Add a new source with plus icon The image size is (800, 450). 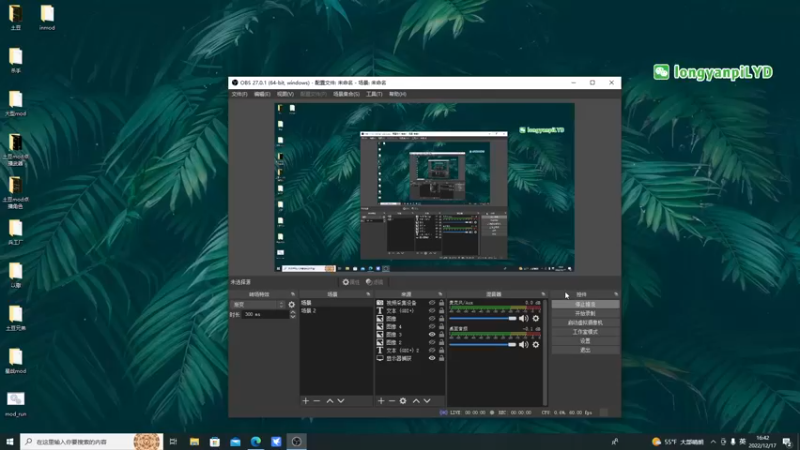(381, 401)
